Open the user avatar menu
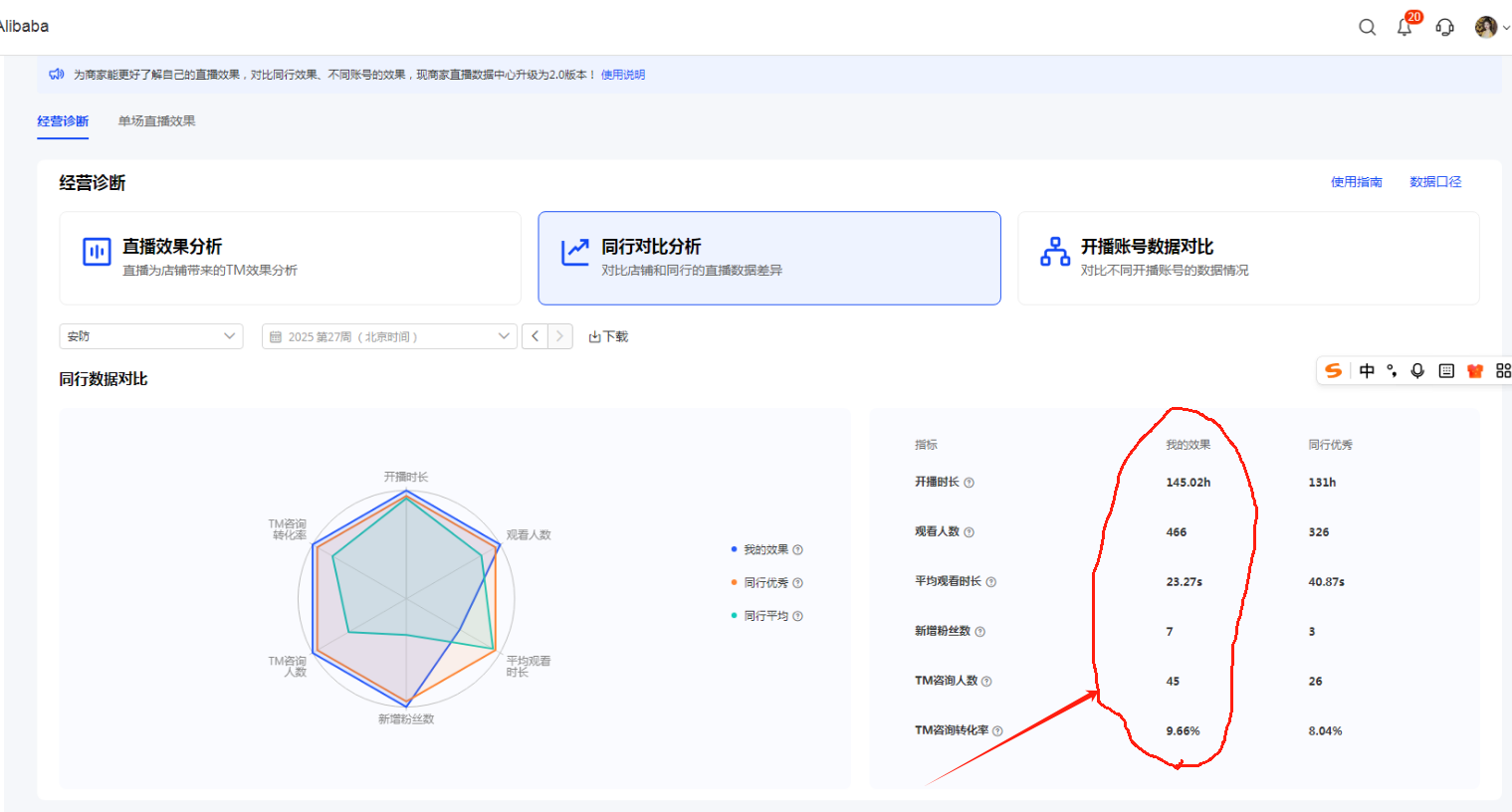The width and height of the screenshot is (1512, 812). [x=1486, y=27]
